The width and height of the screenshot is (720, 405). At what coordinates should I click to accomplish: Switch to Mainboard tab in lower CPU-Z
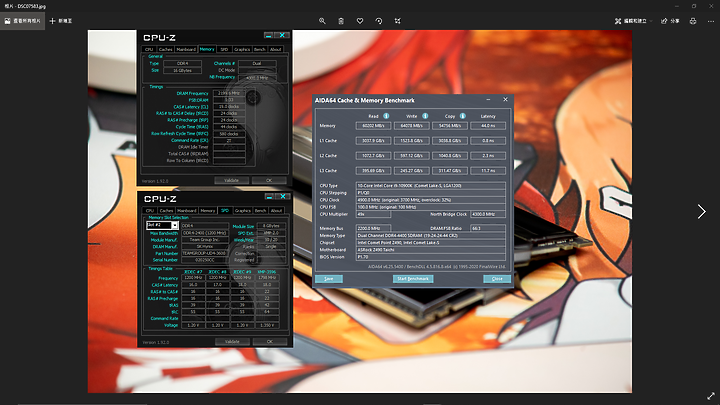tap(187, 210)
